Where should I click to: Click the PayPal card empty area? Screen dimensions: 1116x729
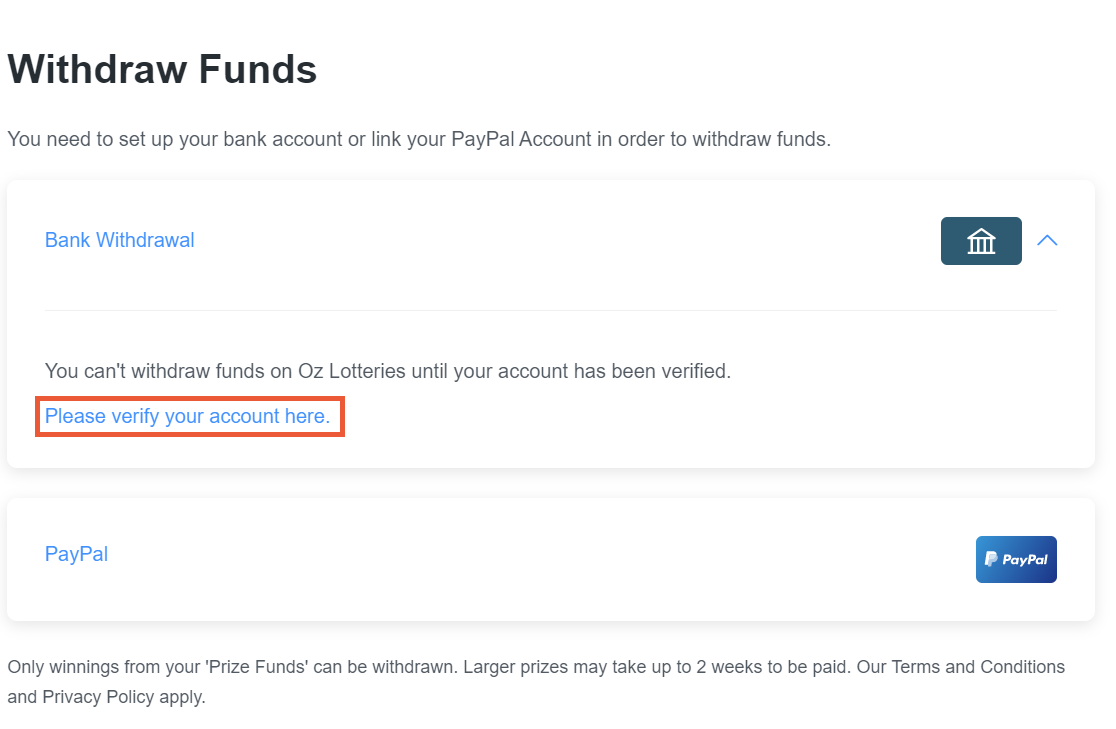[541, 560]
